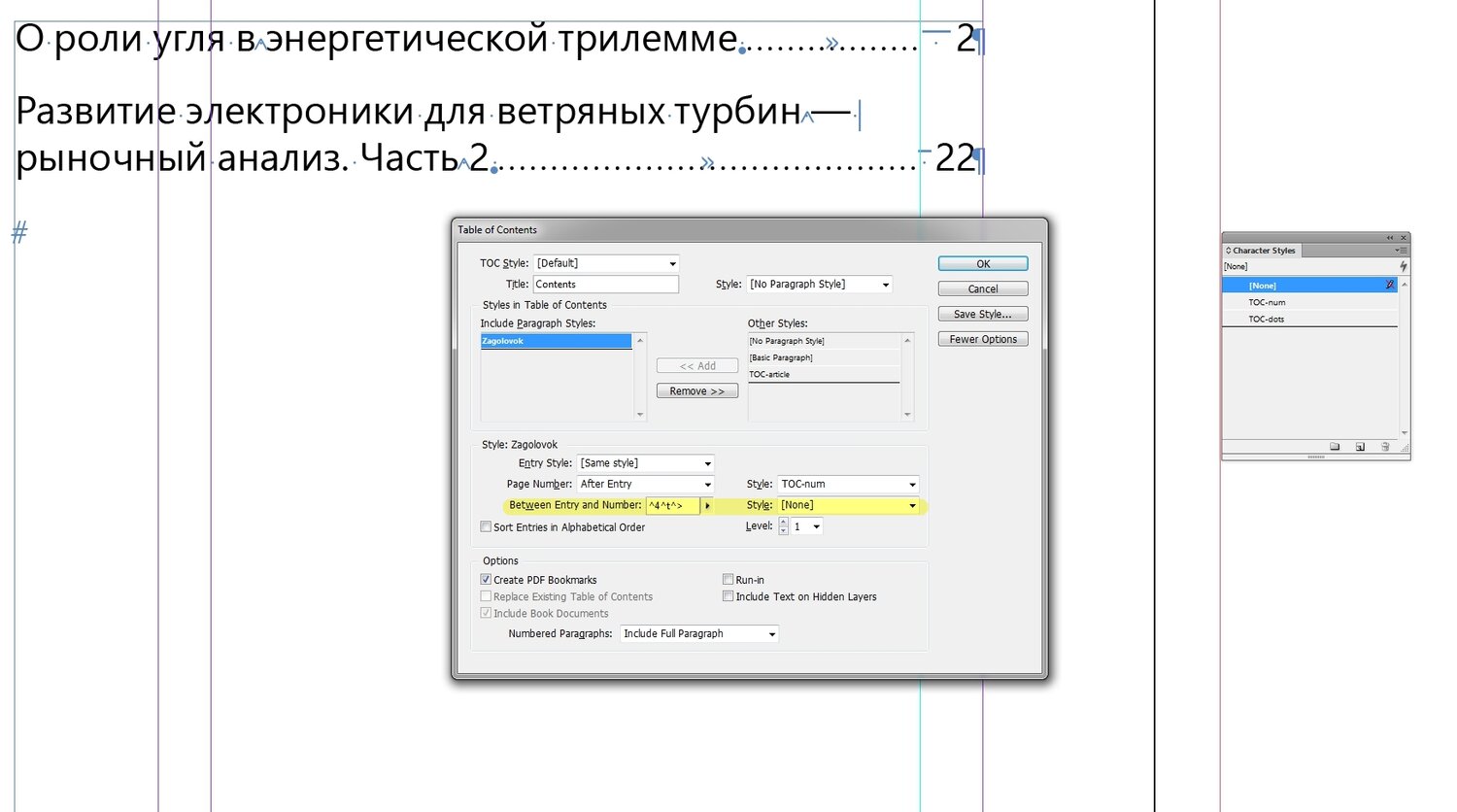Viewport: 1457px width, 812px height.
Task: Click scroll up arrow in Character Styles panel
Action: click(1405, 284)
